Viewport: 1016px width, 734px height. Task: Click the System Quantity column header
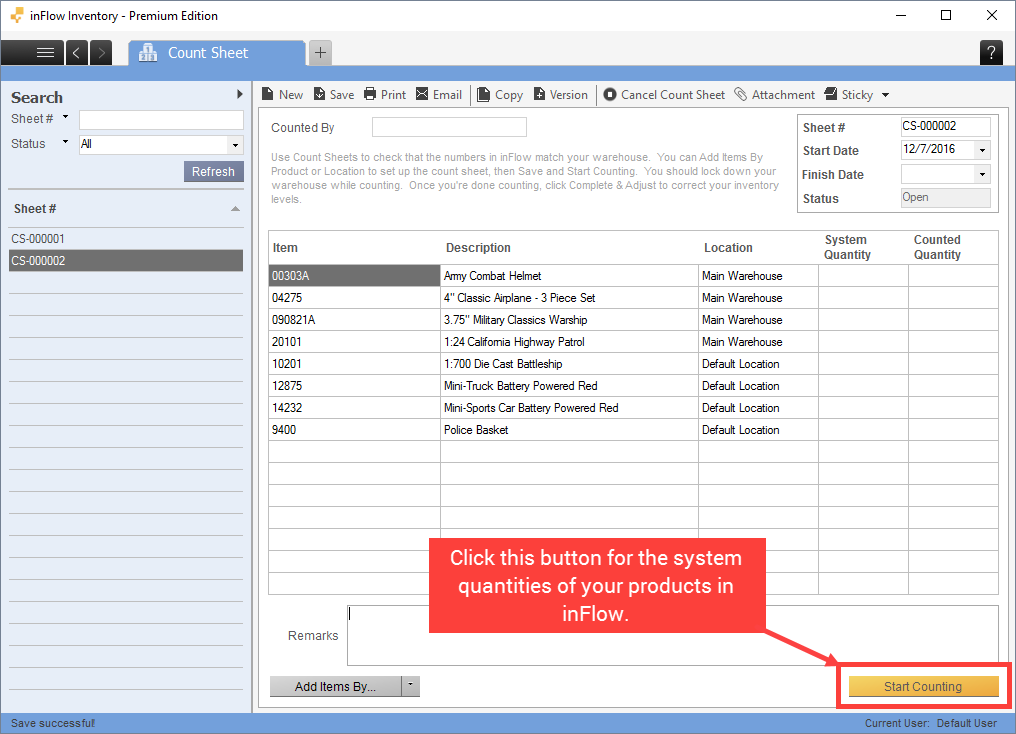(x=863, y=247)
